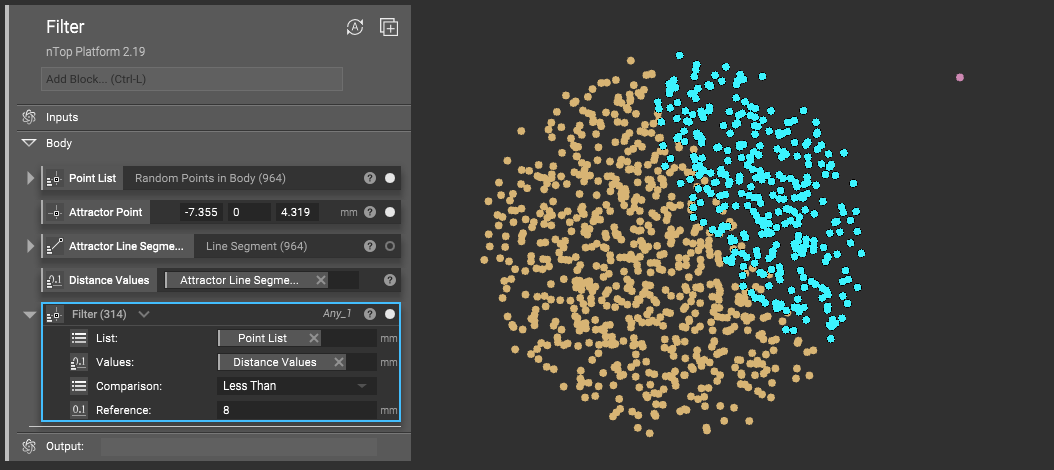This screenshot has height=470, width=1054.
Task: Click the duplicate notebook add icon
Action: [389, 27]
